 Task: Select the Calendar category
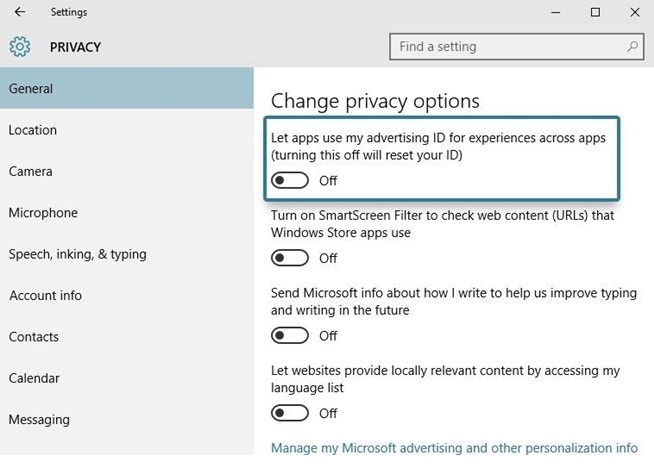point(34,378)
